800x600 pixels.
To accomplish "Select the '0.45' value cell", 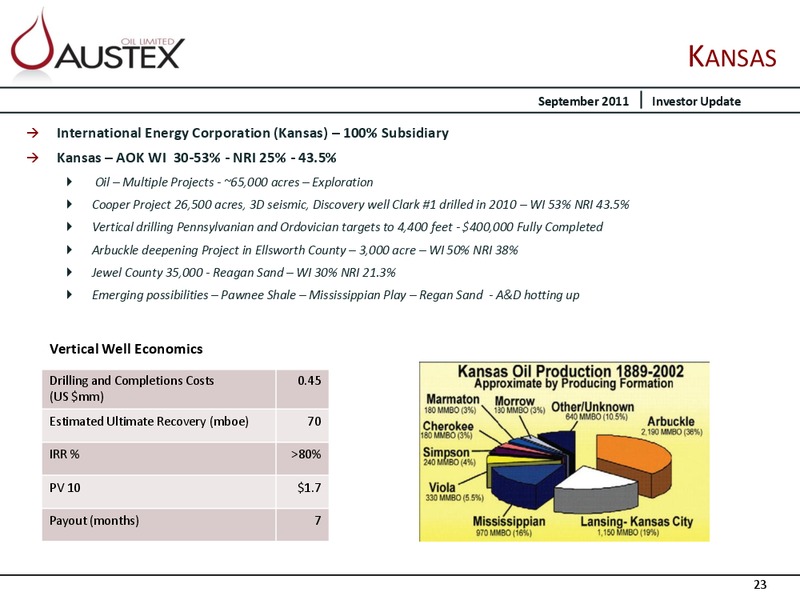I will click(x=303, y=389).
